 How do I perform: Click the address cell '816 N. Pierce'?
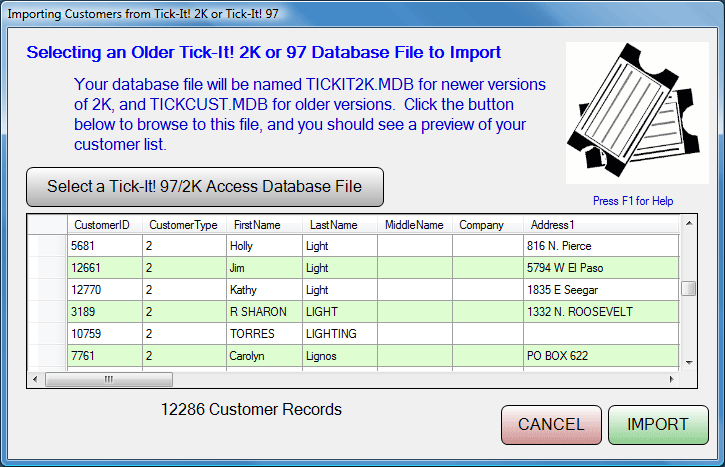pyautogui.click(x=601, y=246)
